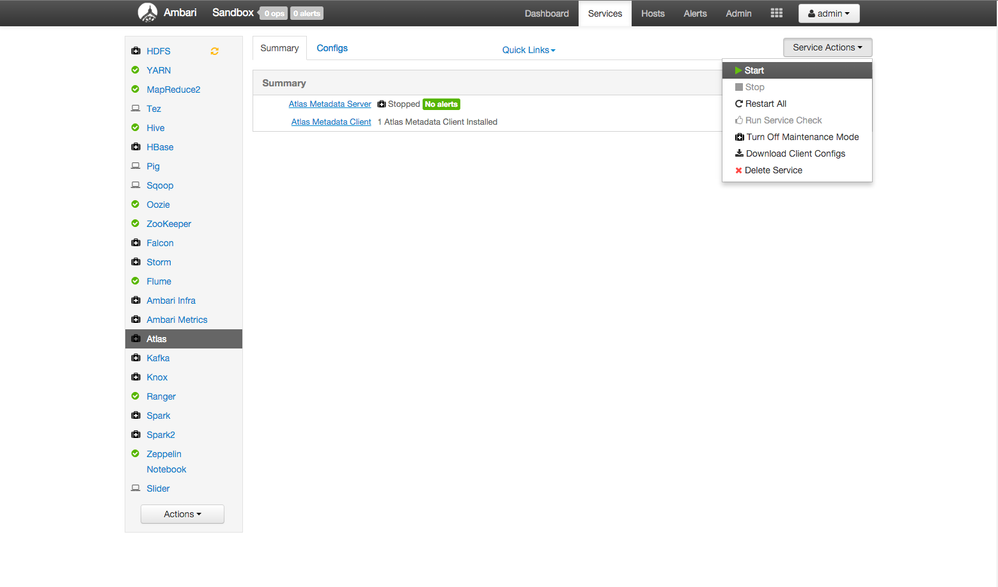Click maintenance icon beside Stopped status
This screenshot has width=998, height=587.
[381, 104]
